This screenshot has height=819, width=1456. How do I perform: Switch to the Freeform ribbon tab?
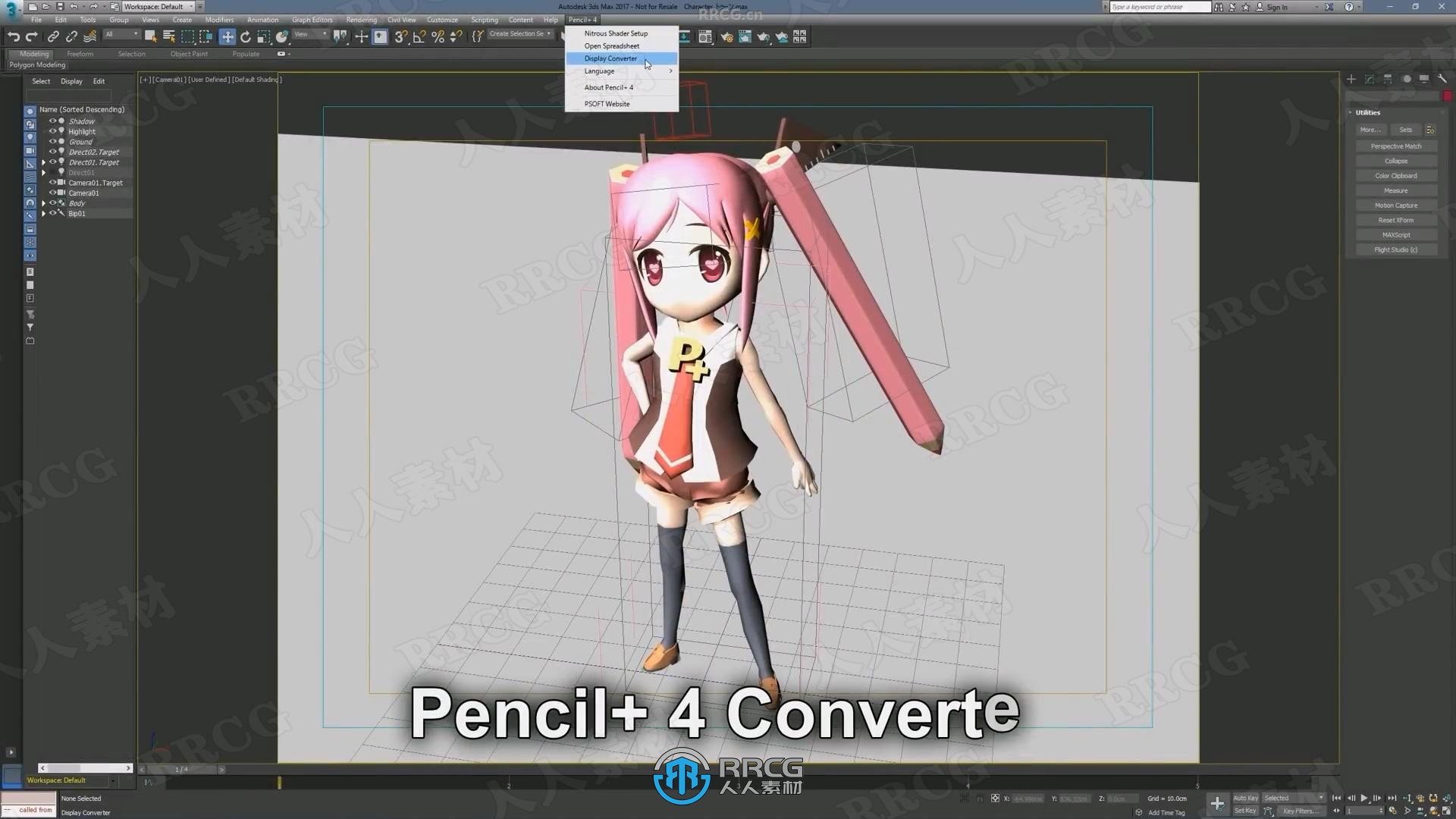click(80, 54)
